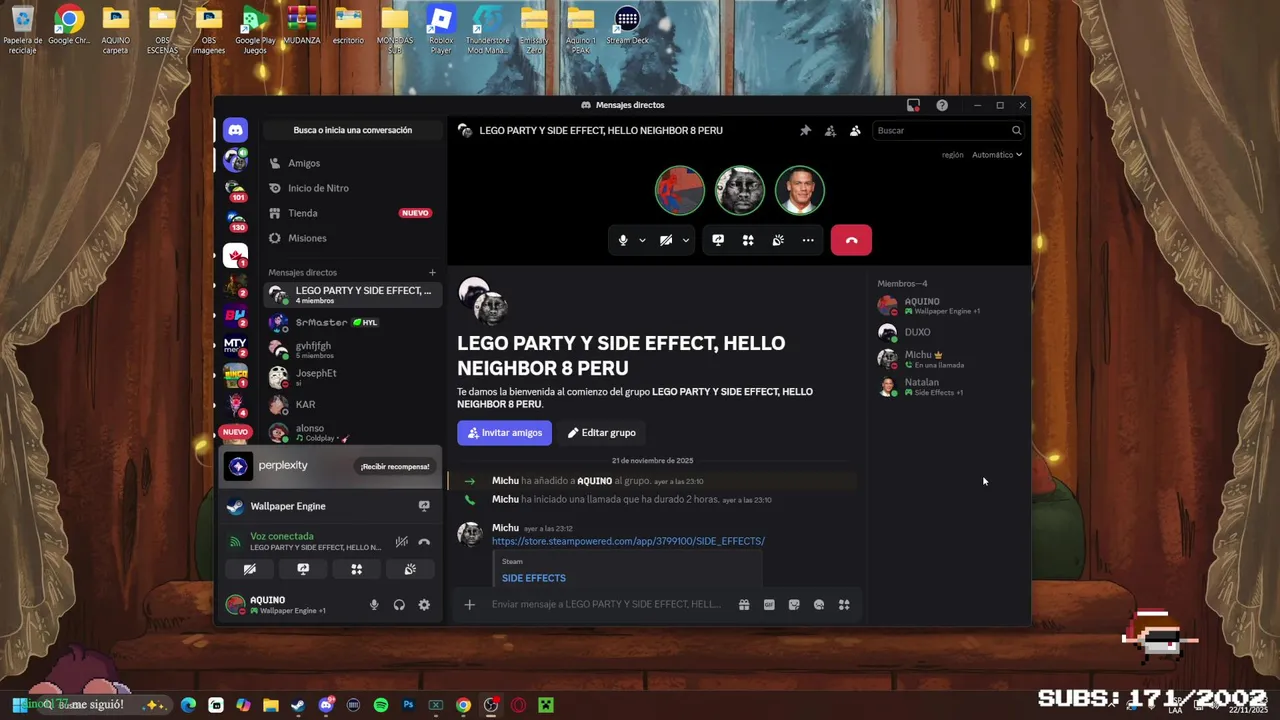Open Discord direct messages home icon
The height and width of the screenshot is (720, 1280).
pos(235,130)
